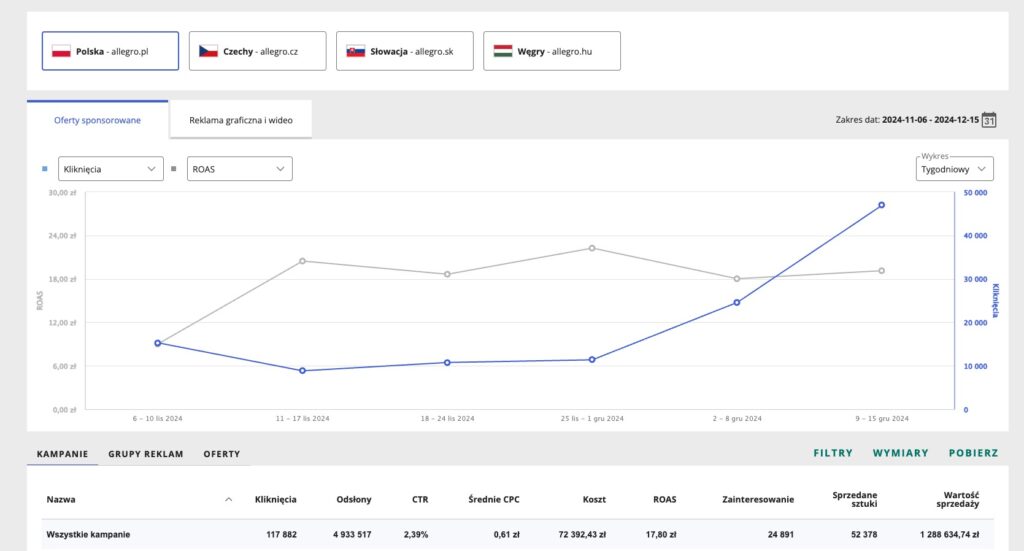Open the ROAS metric dropdown

240,169
